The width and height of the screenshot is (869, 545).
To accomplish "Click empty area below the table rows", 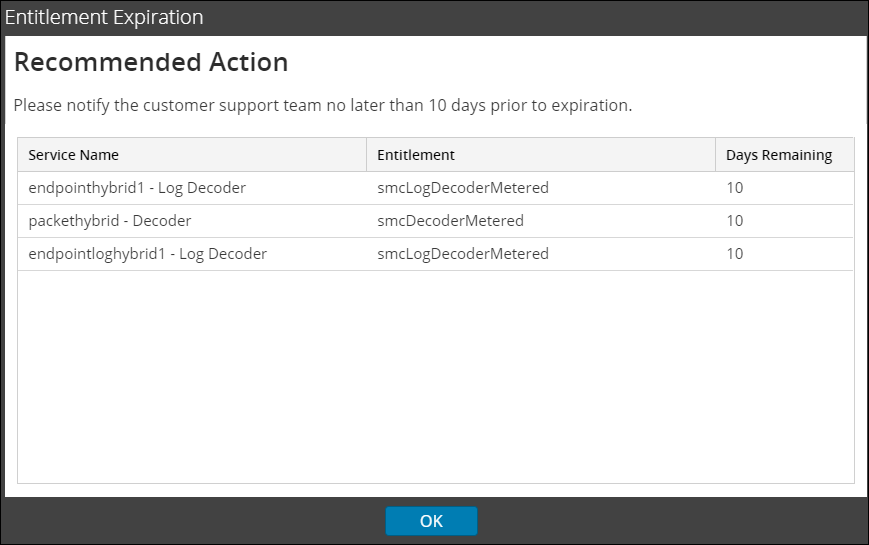I will click(x=435, y=380).
